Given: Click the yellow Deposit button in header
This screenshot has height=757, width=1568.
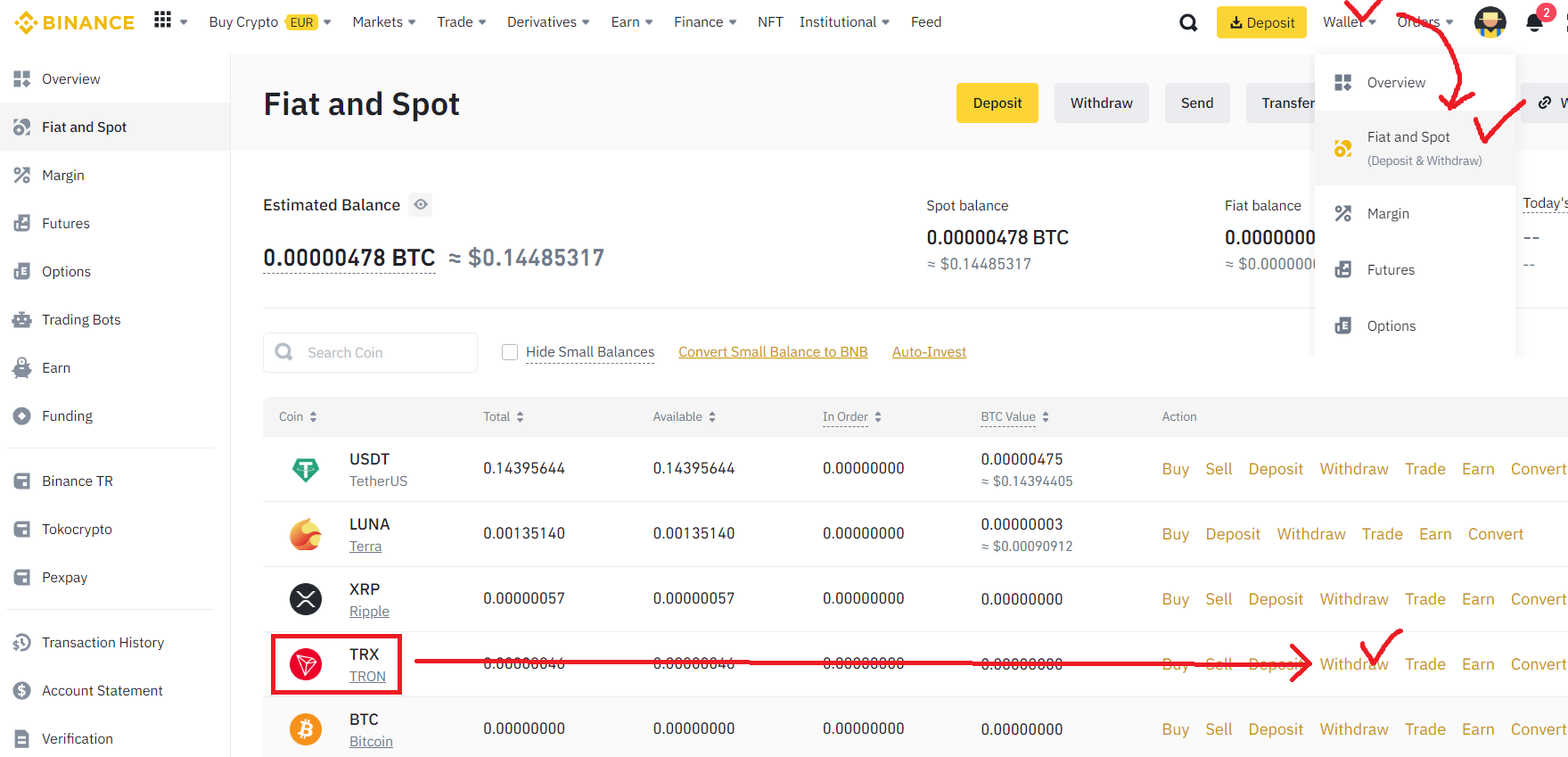Looking at the screenshot, I should [x=1261, y=22].
